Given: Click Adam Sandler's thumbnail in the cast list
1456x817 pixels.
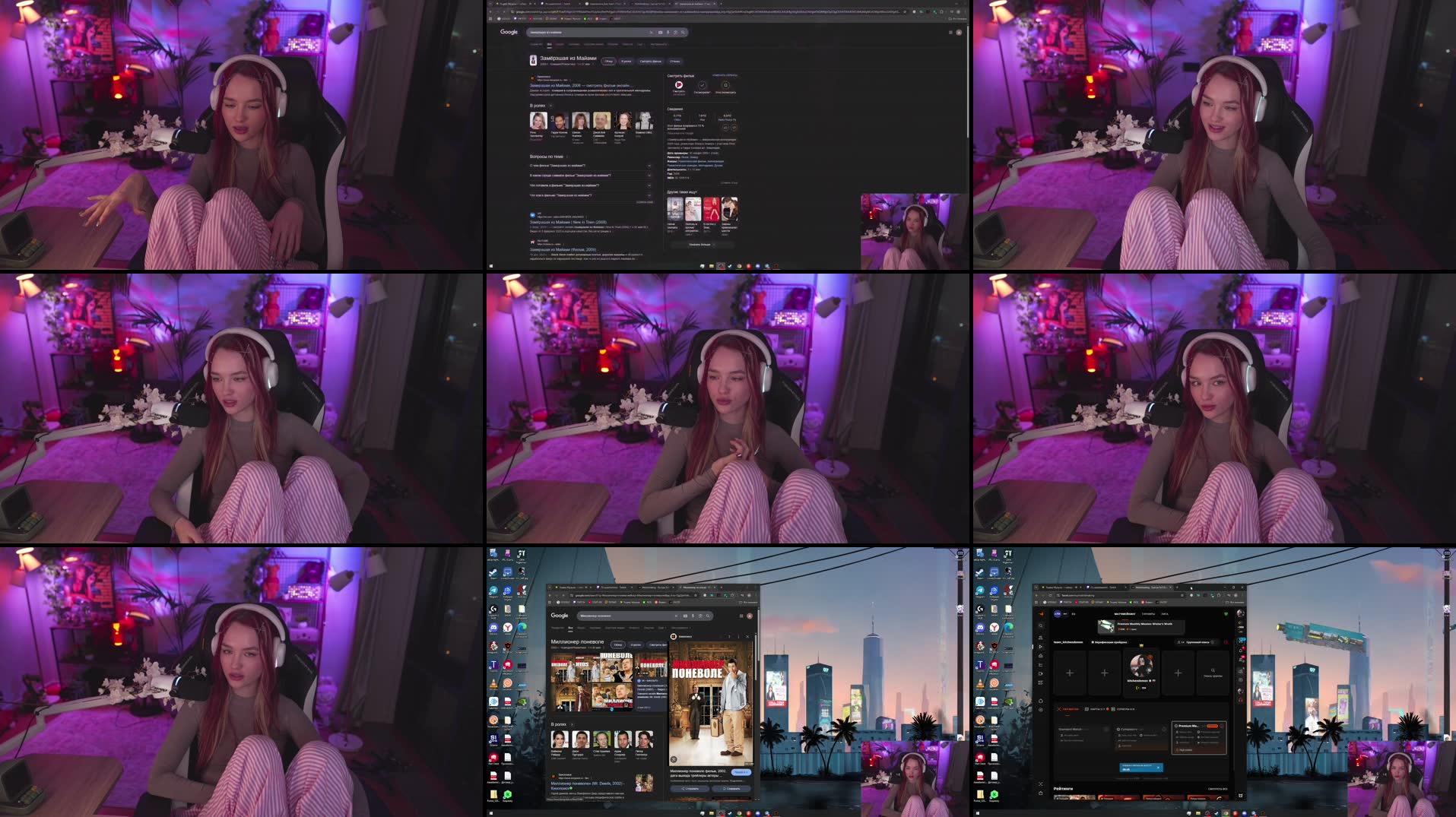Looking at the screenshot, I should click(622, 740).
